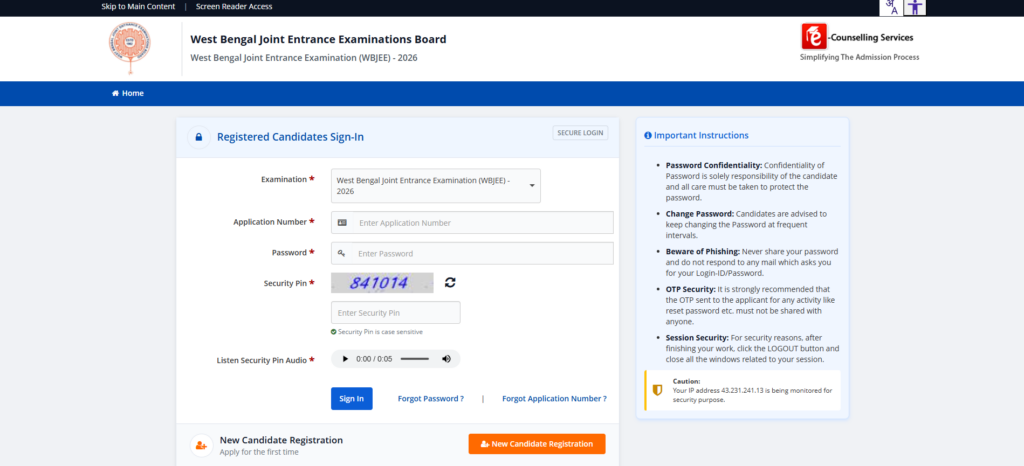1024x466 pixels.
Task: Open Screen Reader Access link
Action: click(x=234, y=7)
